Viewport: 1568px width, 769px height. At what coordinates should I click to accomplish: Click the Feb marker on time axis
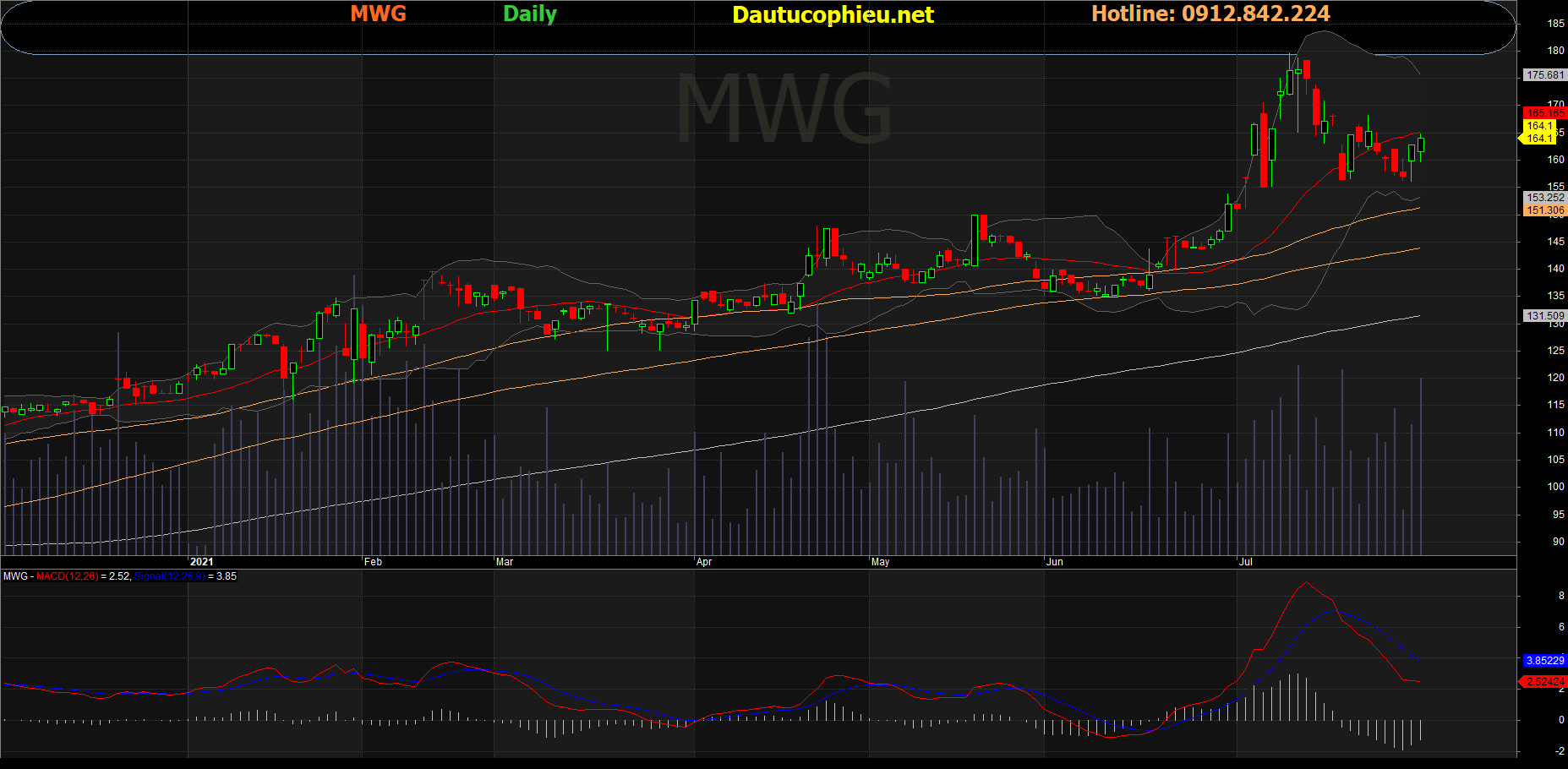[373, 562]
